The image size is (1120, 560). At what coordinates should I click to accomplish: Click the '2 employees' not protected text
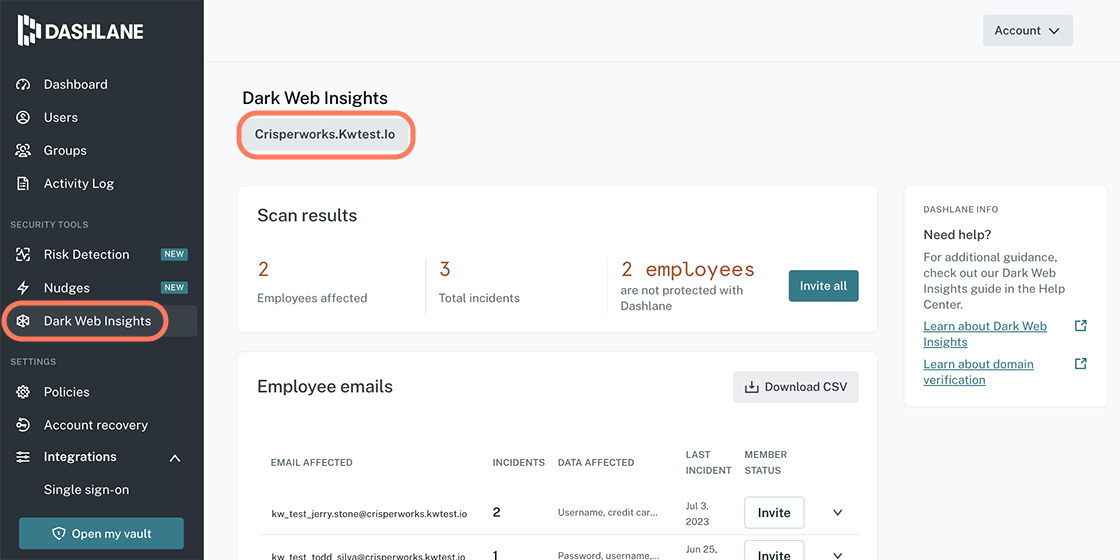687,270
